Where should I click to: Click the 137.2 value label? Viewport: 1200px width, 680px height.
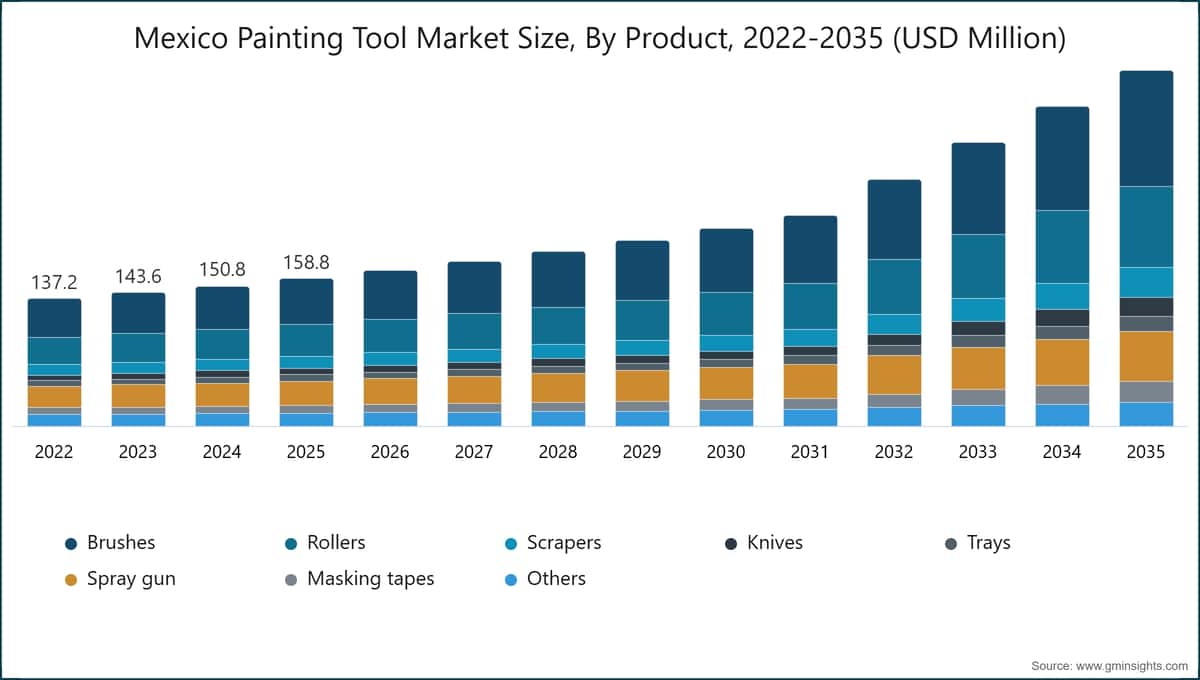pyautogui.click(x=54, y=282)
